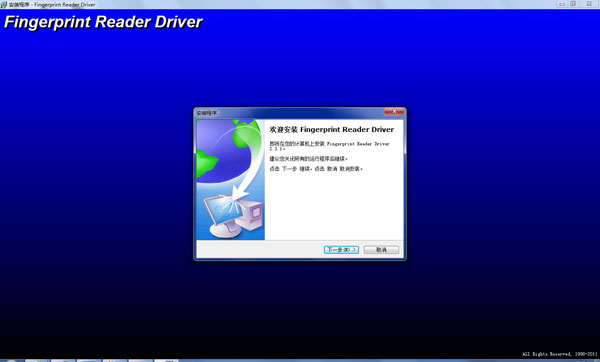Click the version text ending with 2.3.1
Viewport: 600px width, 362px height.
pos(329,146)
